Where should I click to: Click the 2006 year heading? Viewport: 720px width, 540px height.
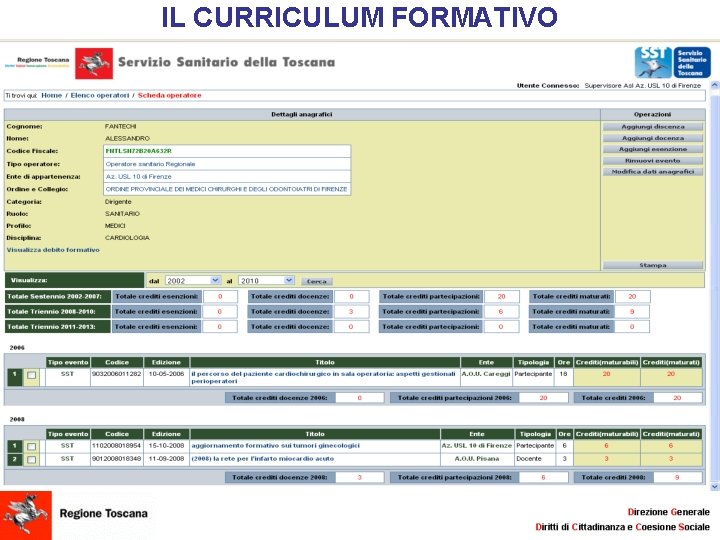[17, 348]
